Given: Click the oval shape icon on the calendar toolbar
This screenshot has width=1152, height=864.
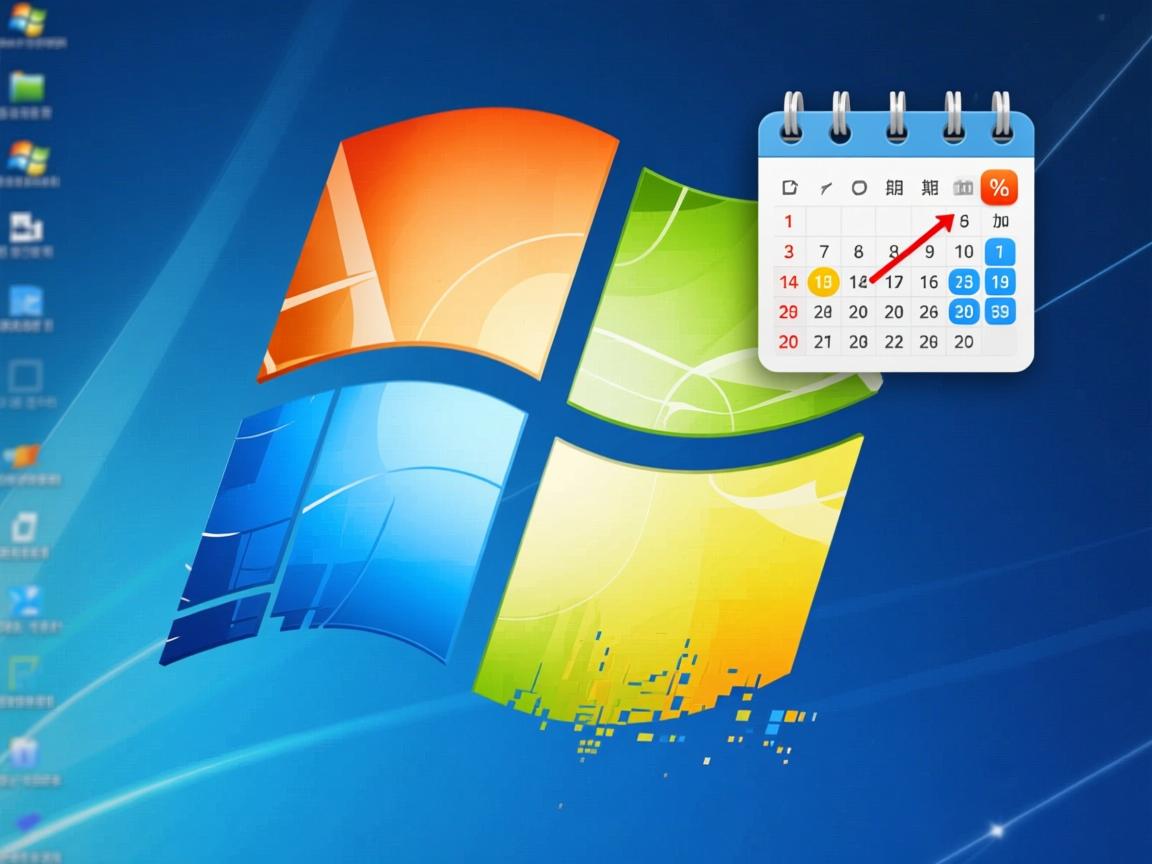Looking at the screenshot, I should point(859,187).
